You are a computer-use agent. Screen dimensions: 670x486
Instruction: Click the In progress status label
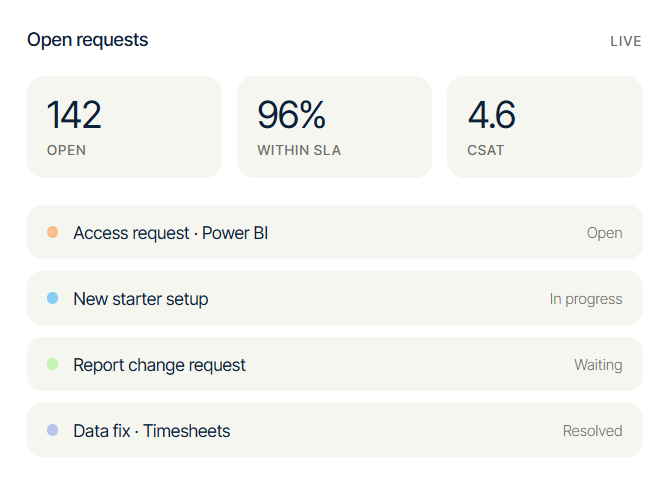(x=586, y=299)
